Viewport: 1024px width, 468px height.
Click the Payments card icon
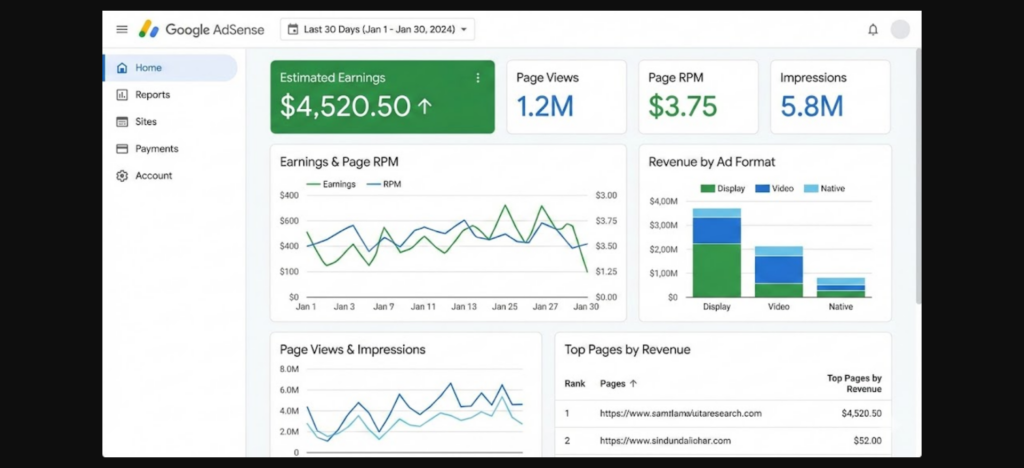(x=122, y=149)
